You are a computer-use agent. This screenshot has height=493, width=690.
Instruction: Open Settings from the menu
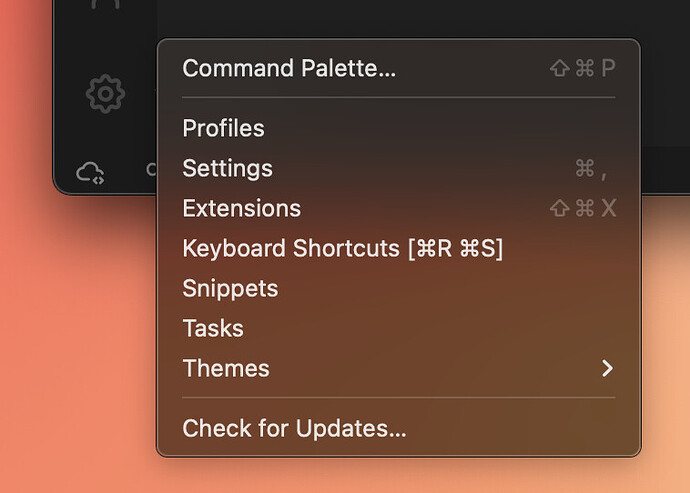(399, 168)
